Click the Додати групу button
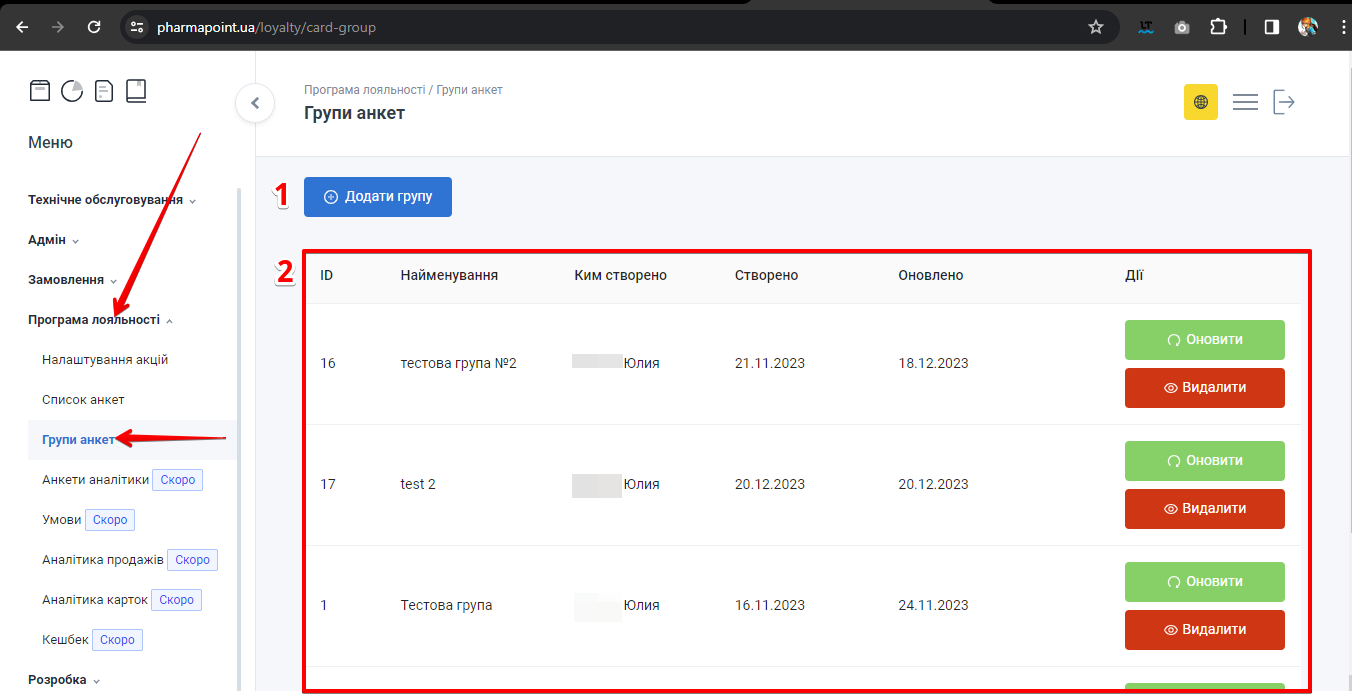 [378, 197]
